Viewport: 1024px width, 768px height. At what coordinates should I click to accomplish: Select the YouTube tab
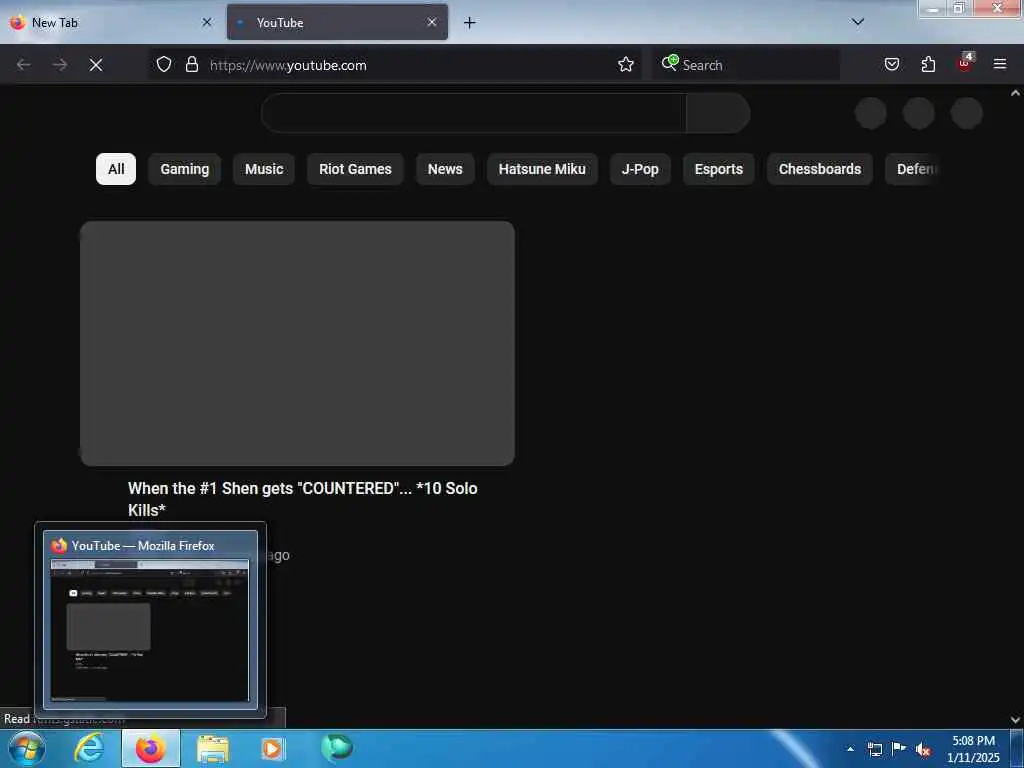[x=337, y=22]
